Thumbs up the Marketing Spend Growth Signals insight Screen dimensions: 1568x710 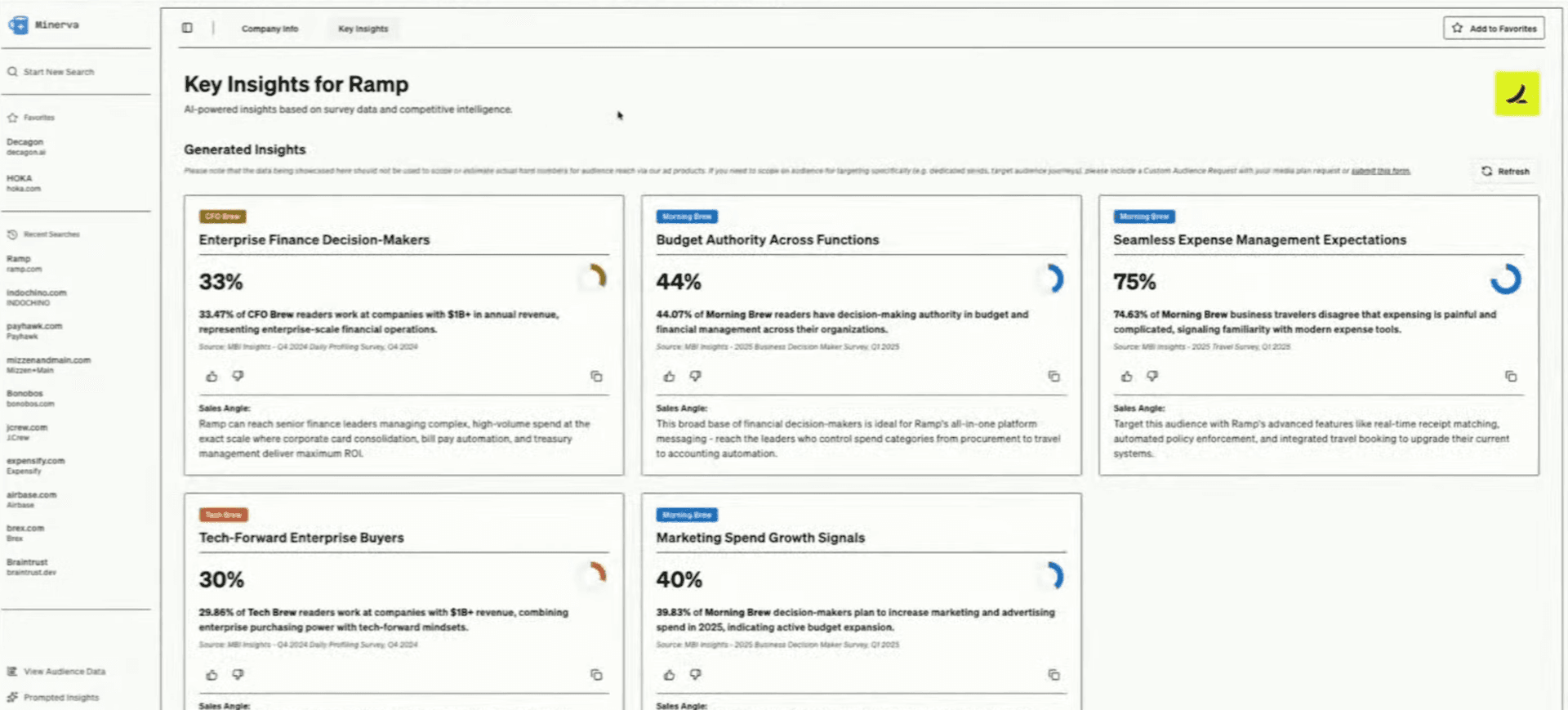coord(669,675)
